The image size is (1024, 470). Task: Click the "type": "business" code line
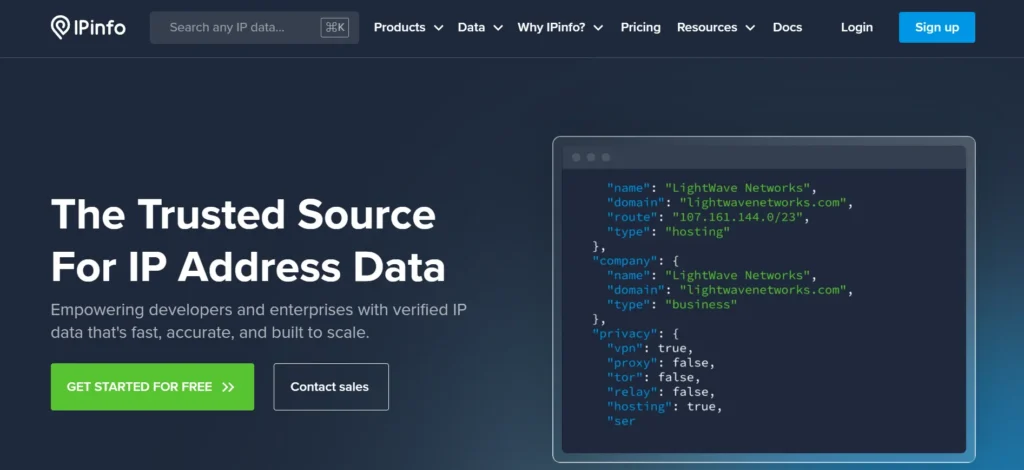(672, 304)
